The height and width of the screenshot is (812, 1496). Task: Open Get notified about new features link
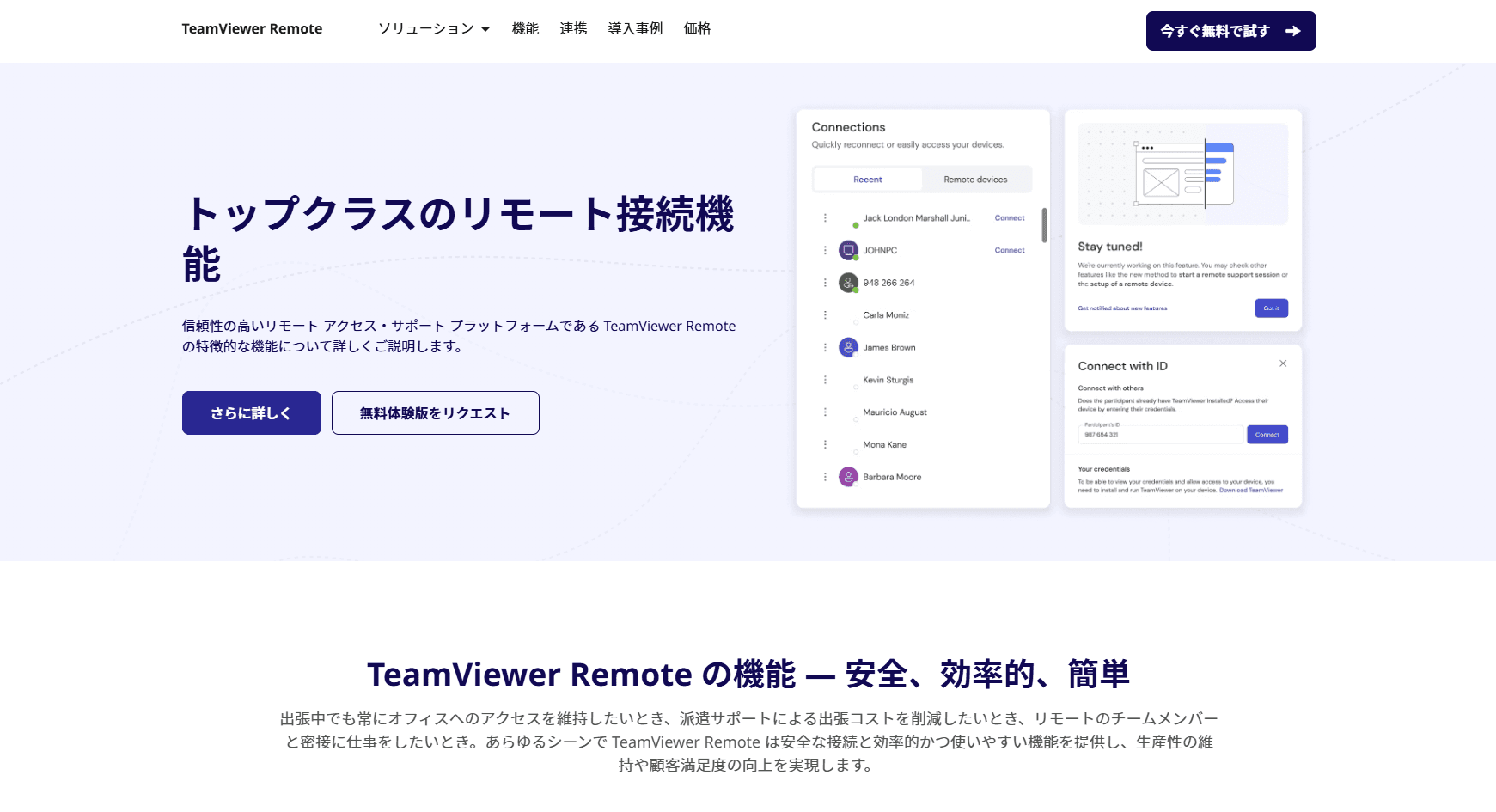click(x=1122, y=308)
